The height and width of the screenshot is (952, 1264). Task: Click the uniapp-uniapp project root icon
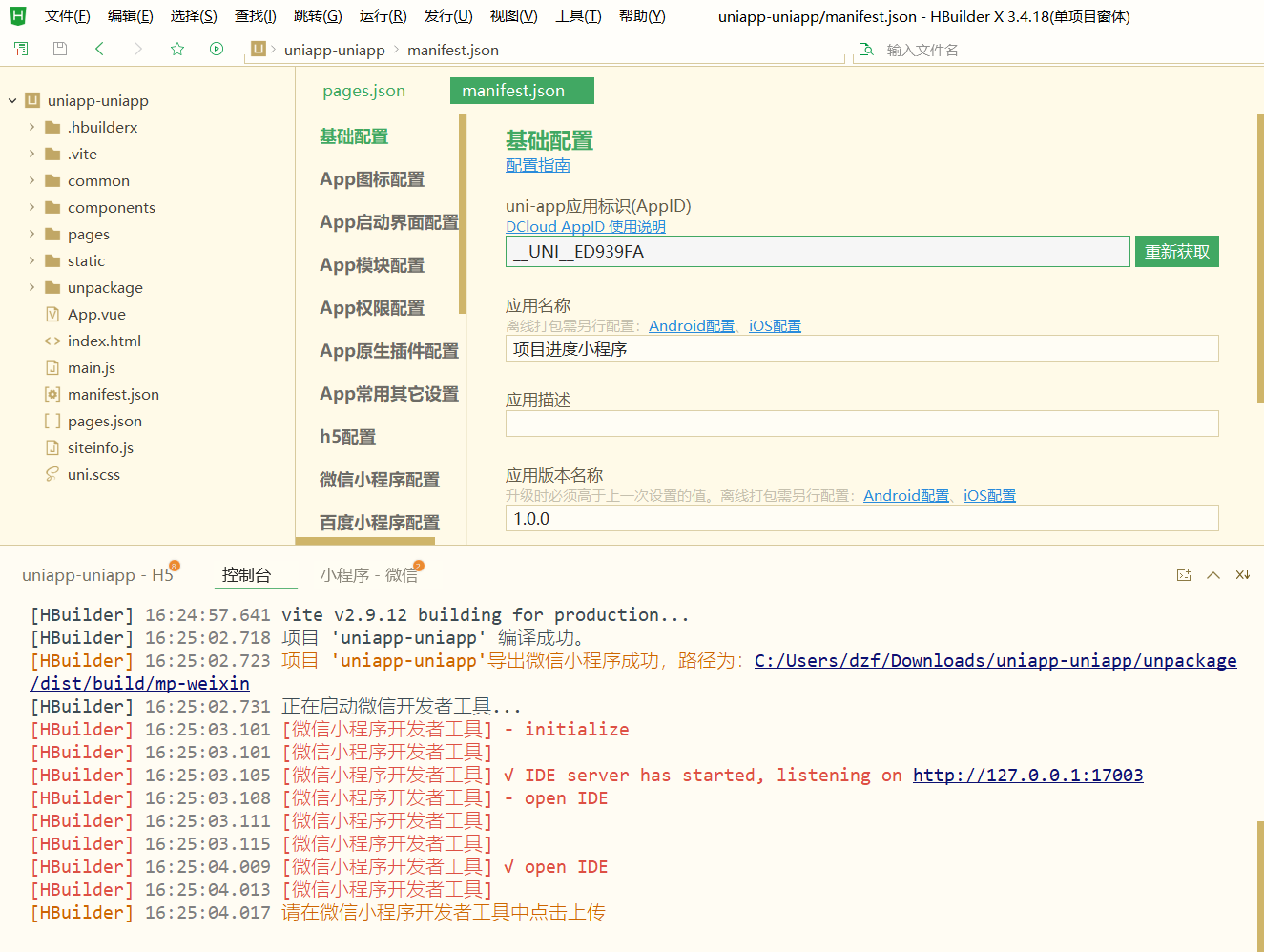coord(32,100)
